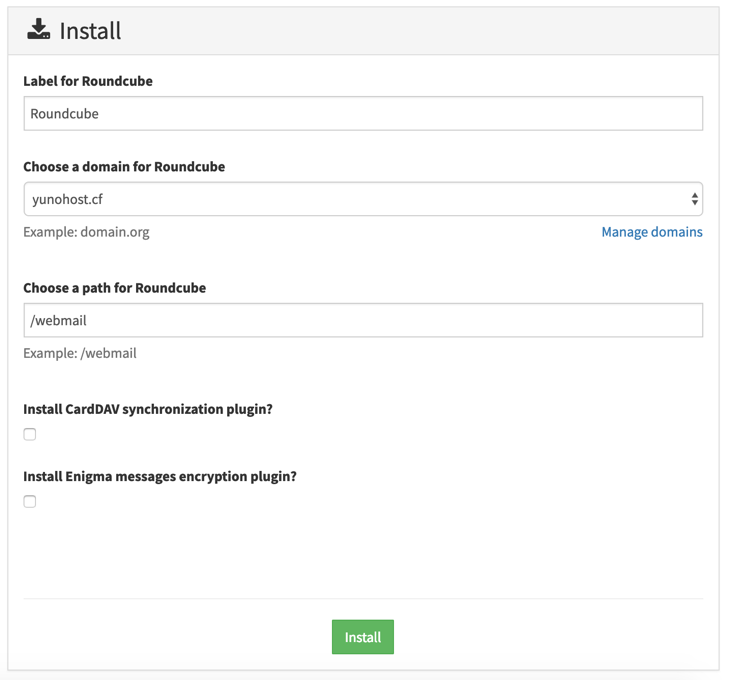Click the Install panel heading text
The width and height of the screenshot is (730, 680).
[x=90, y=31]
